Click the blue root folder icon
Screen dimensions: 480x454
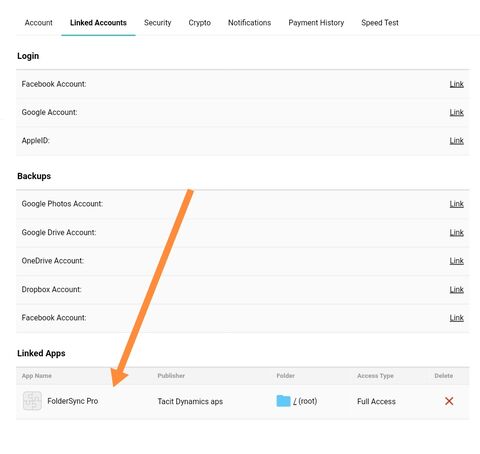tap(283, 401)
